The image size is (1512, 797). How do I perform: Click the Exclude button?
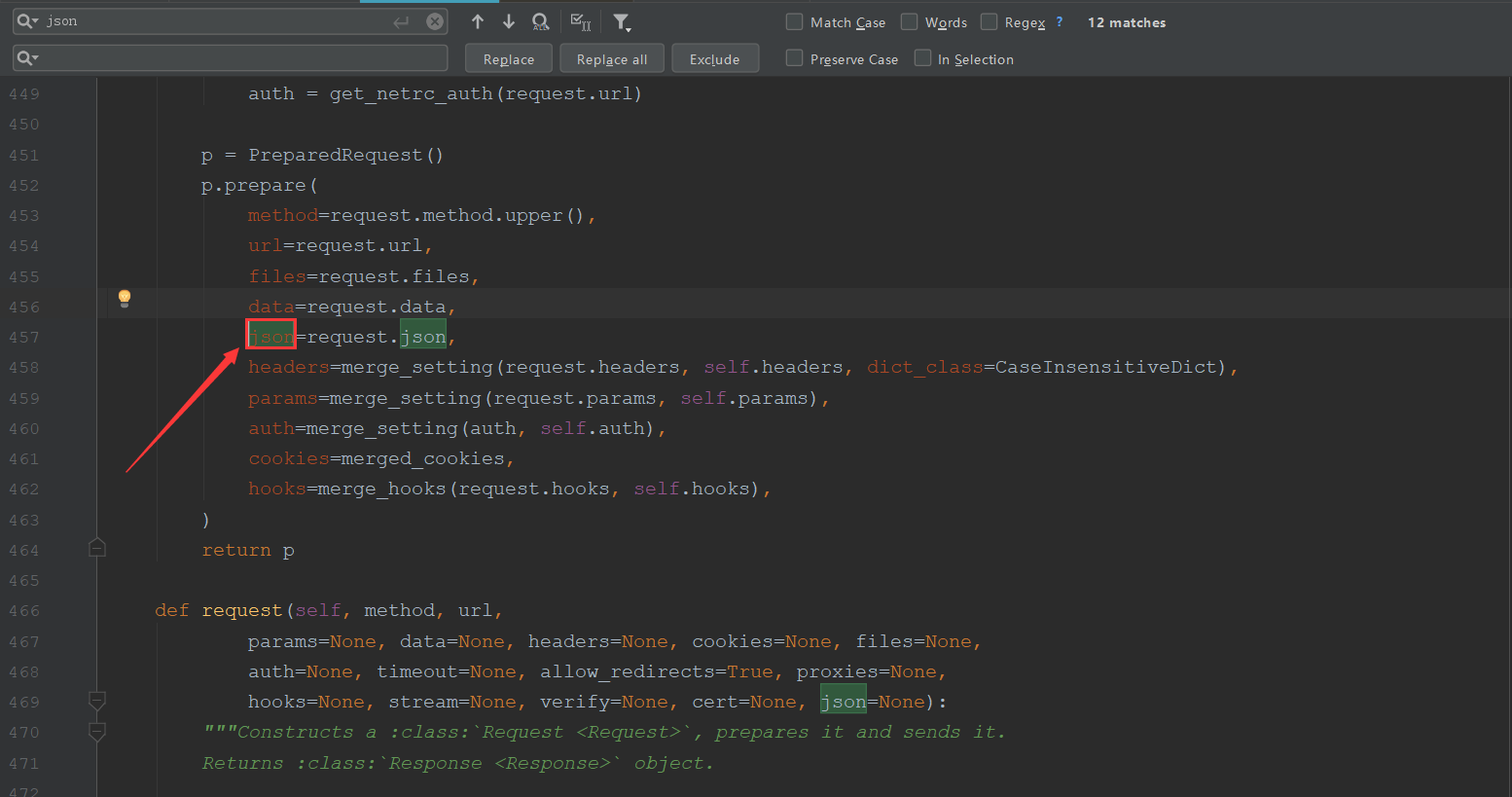point(715,58)
